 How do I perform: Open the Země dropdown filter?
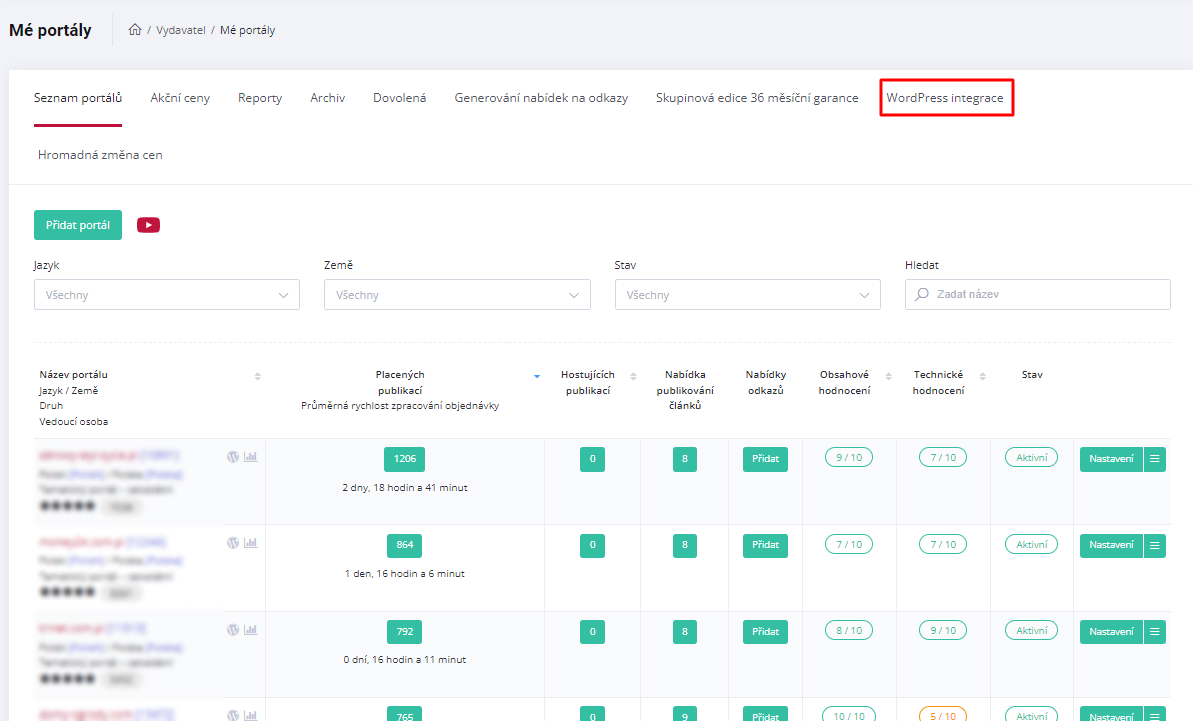pyautogui.click(x=457, y=295)
